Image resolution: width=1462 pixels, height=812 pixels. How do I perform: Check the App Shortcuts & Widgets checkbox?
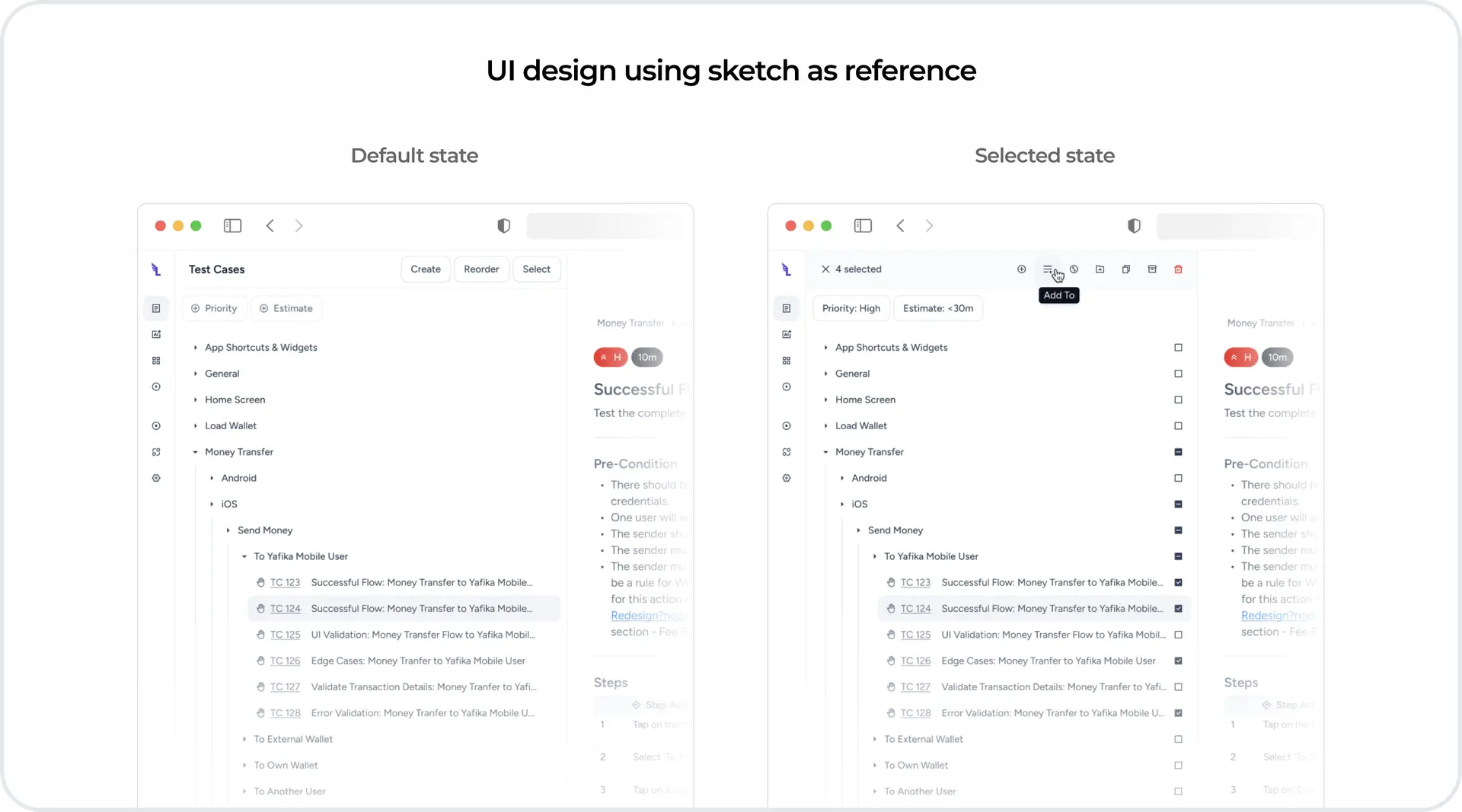(x=1178, y=348)
